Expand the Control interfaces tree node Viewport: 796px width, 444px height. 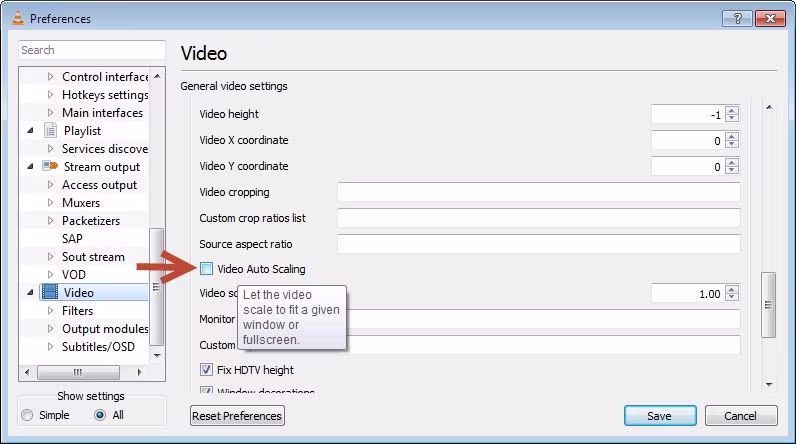click(50, 77)
